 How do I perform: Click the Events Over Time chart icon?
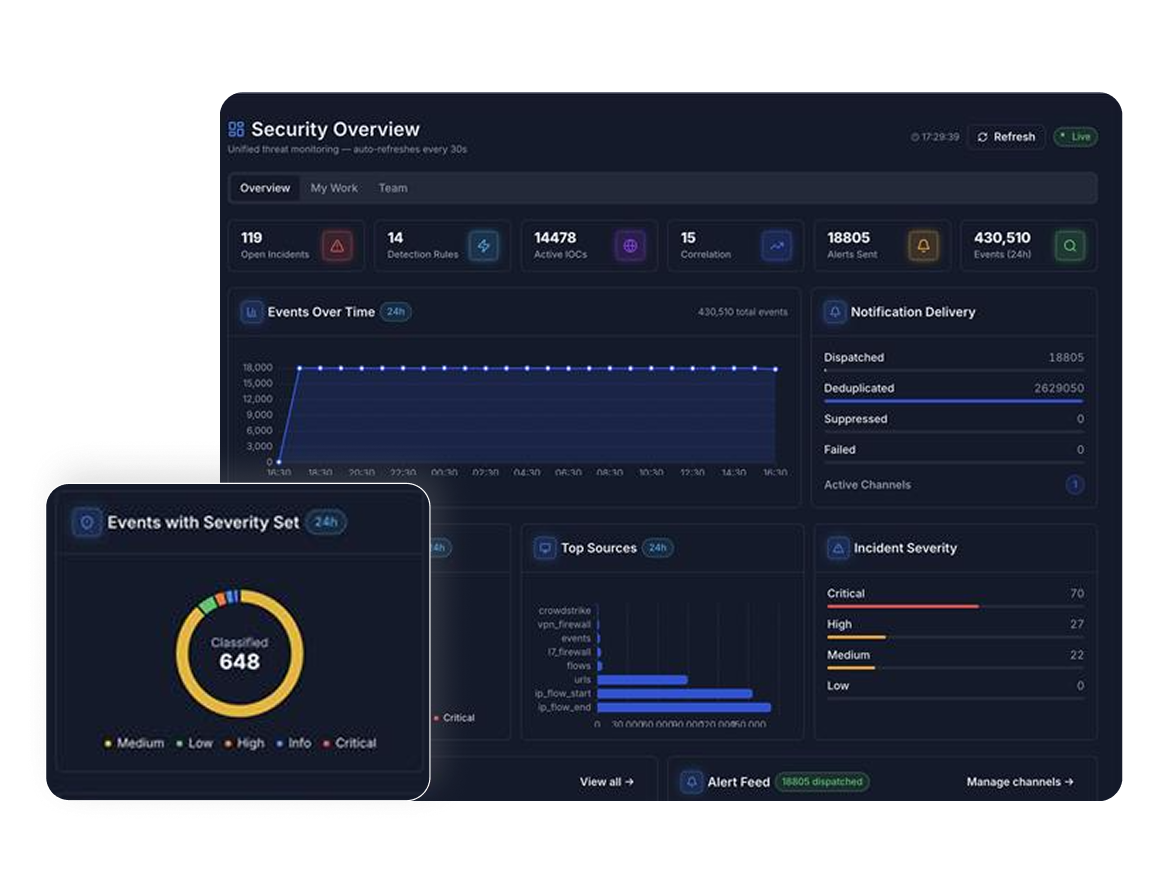(252, 312)
